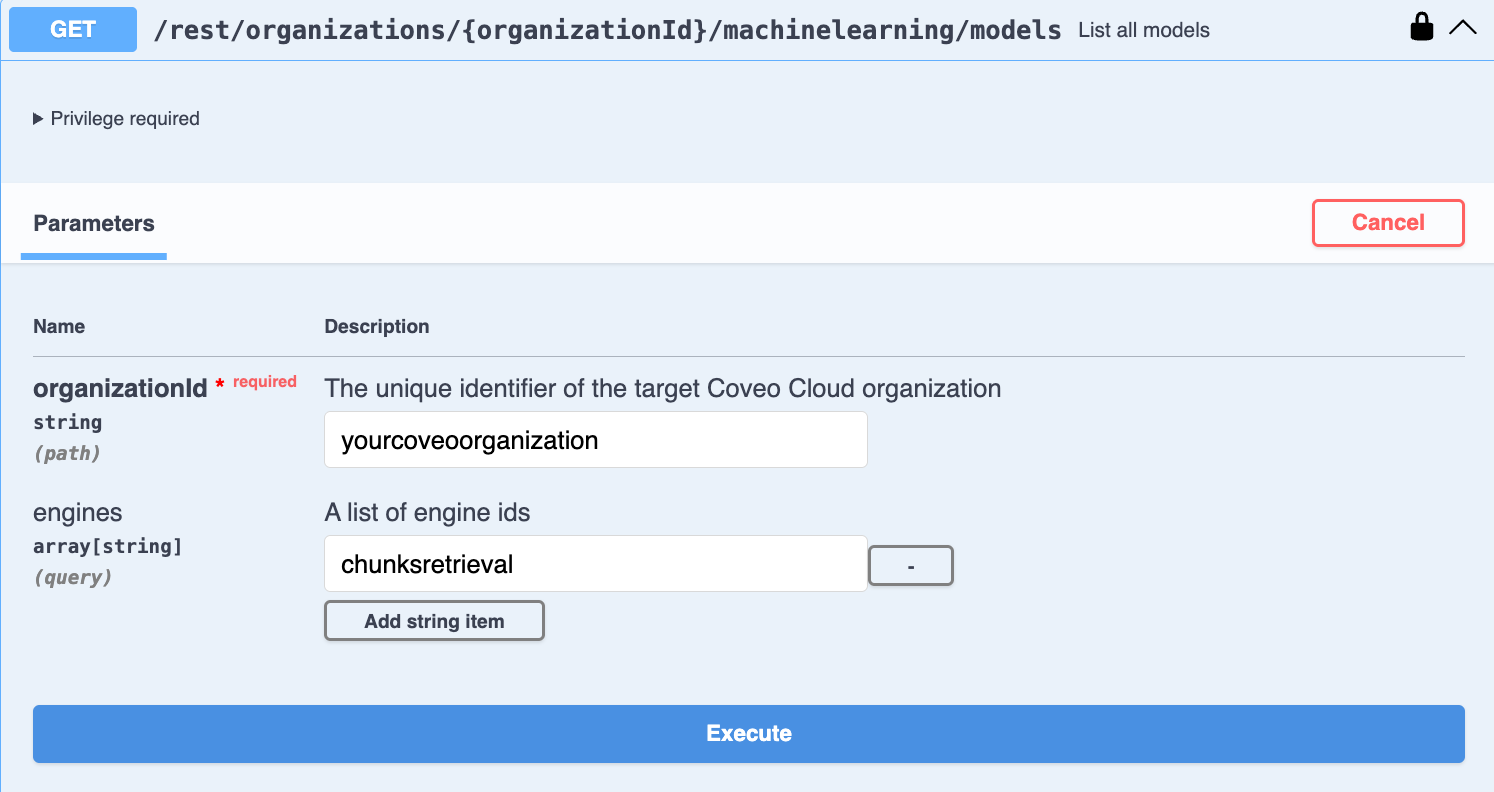Screen dimensions: 1494x792
Task: Click the Name column header
Action: click(x=59, y=327)
